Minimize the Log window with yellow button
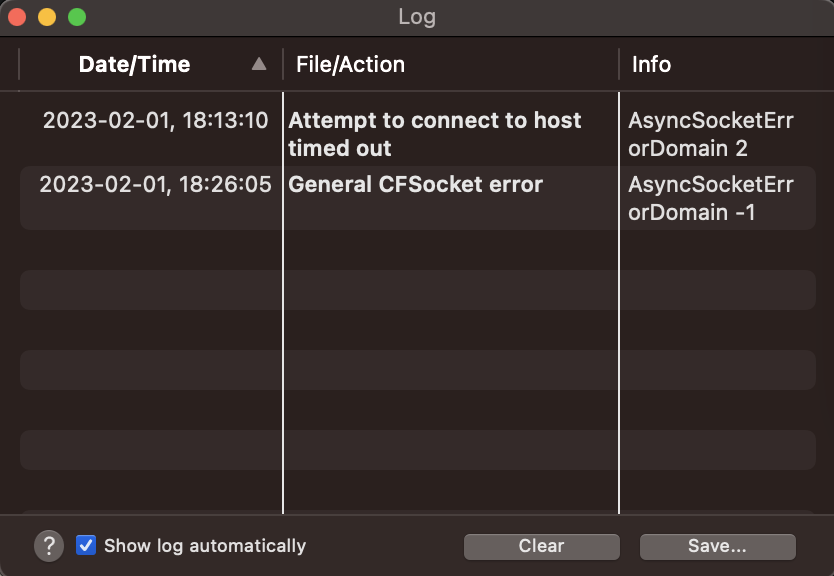Viewport: 834px width, 576px height. point(47,17)
